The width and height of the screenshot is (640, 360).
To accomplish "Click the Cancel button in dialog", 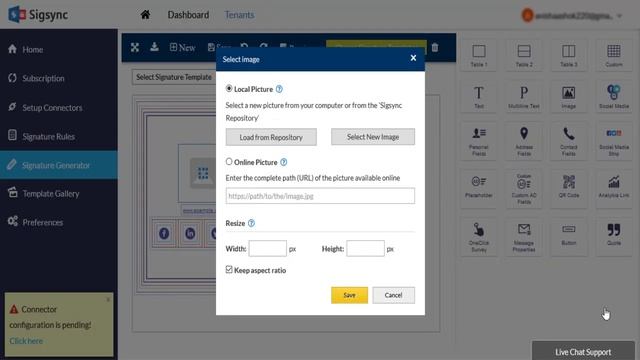I will (393, 295).
